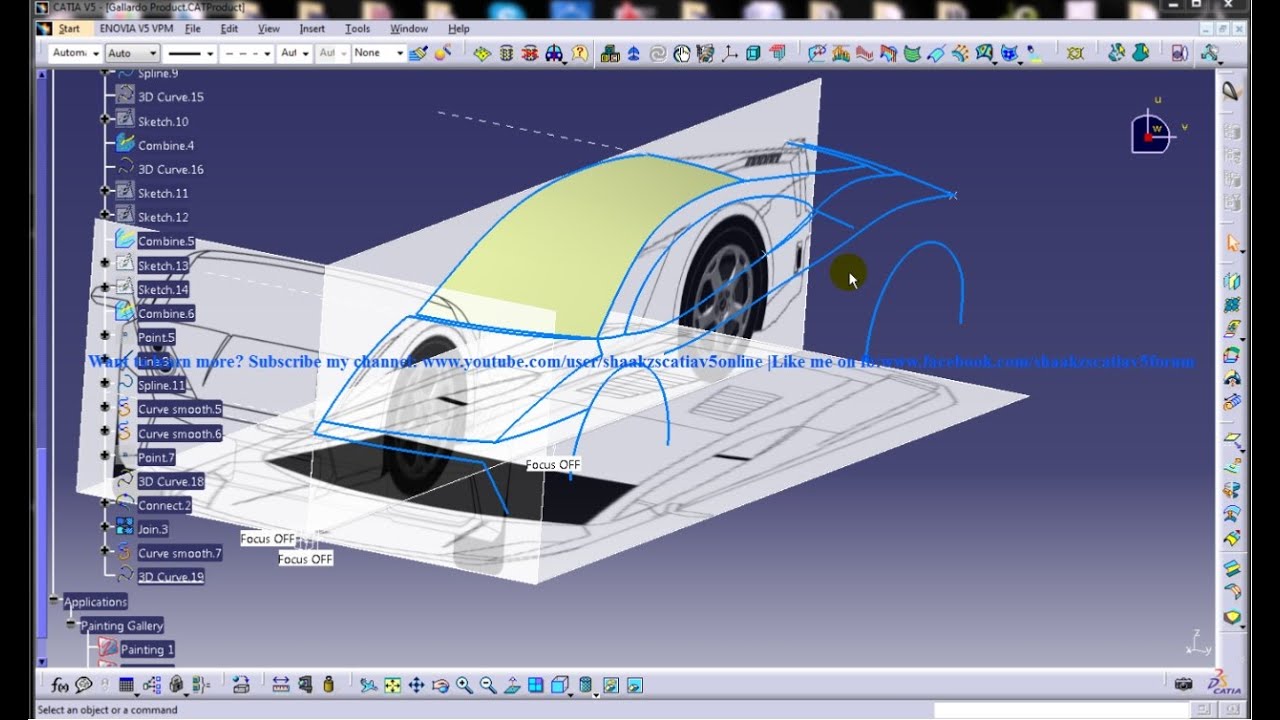Click the Painter brush icon in graphic properties
Viewport: 1280px width, 720px height.
tap(418, 53)
